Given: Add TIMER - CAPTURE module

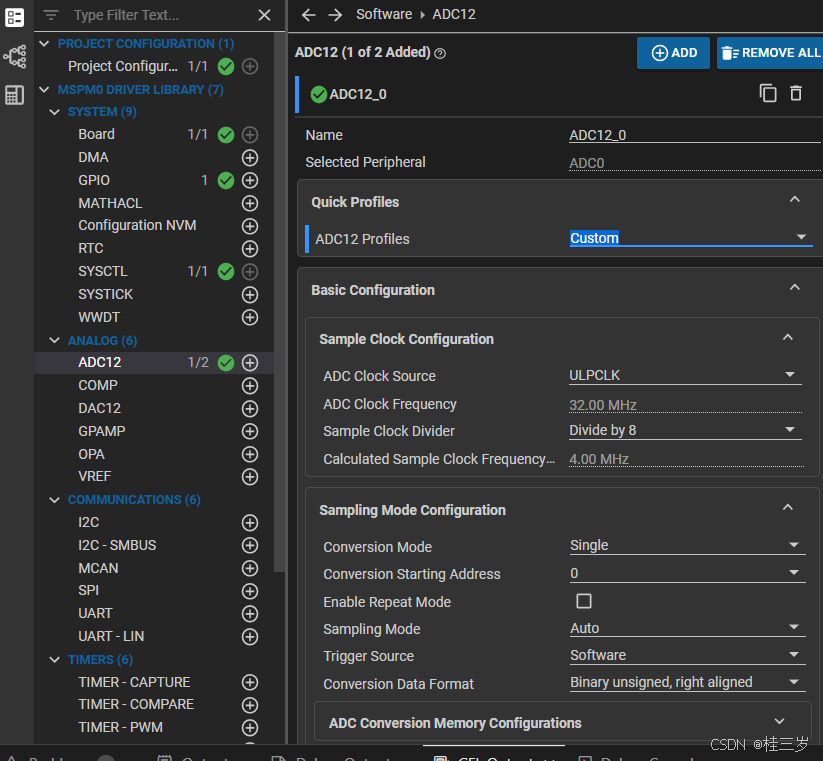Looking at the screenshot, I should coord(250,682).
